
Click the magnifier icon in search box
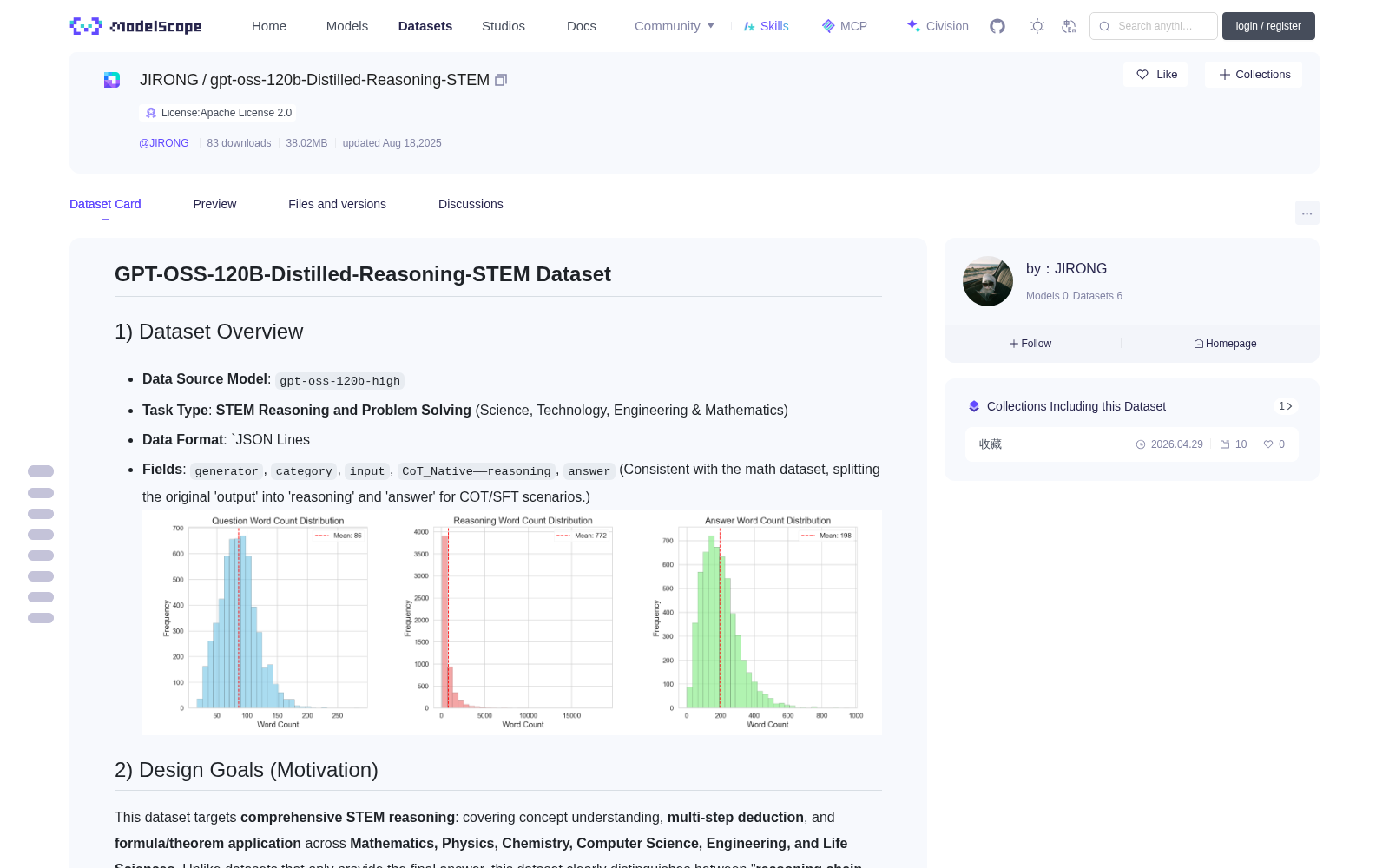point(1105,26)
